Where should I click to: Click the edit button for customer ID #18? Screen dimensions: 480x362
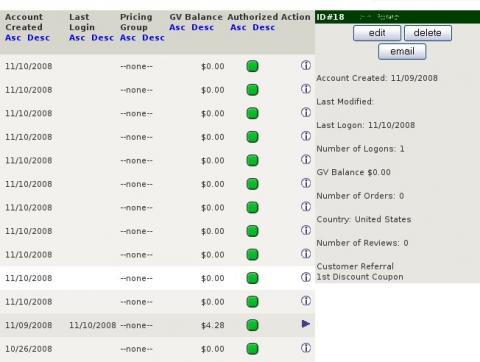pyautogui.click(x=377, y=33)
